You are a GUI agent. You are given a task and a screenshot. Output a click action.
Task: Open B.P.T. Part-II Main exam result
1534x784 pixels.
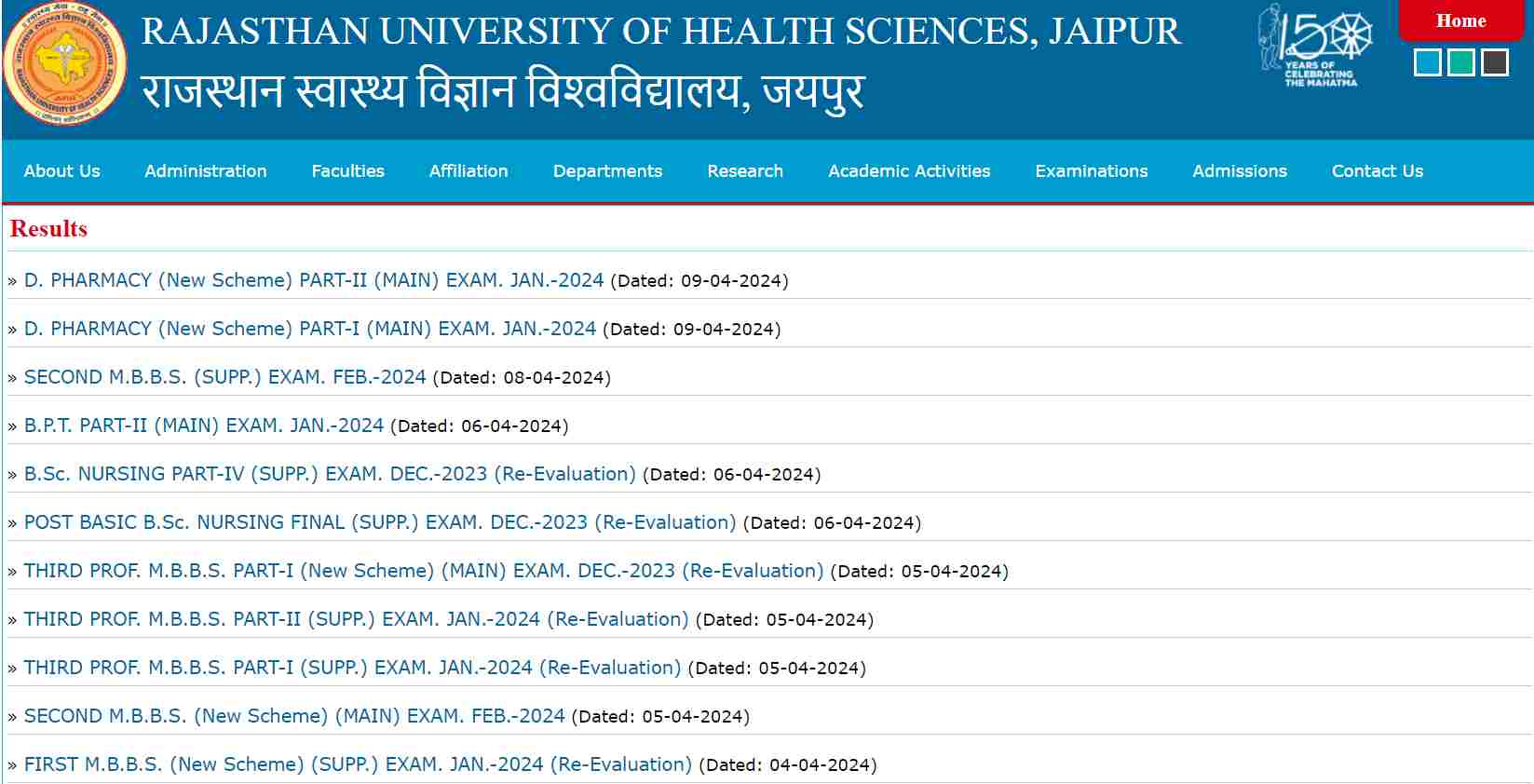pyautogui.click(x=203, y=426)
